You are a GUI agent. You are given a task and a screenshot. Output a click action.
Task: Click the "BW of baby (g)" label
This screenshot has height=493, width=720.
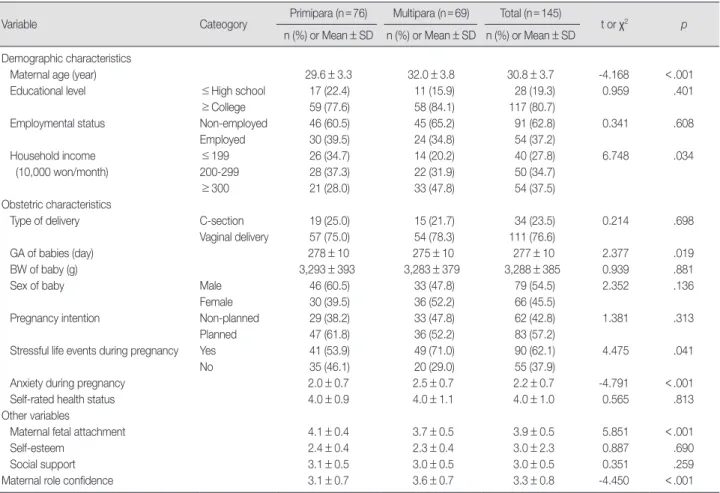44,269
